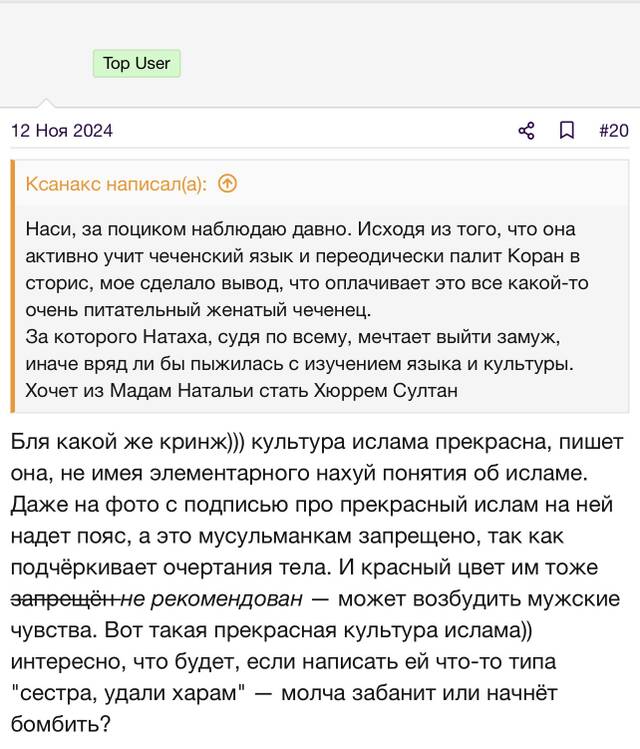Click the quote line ending Хюррем Султан
The height and width of the screenshot is (749, 640).
242,391
